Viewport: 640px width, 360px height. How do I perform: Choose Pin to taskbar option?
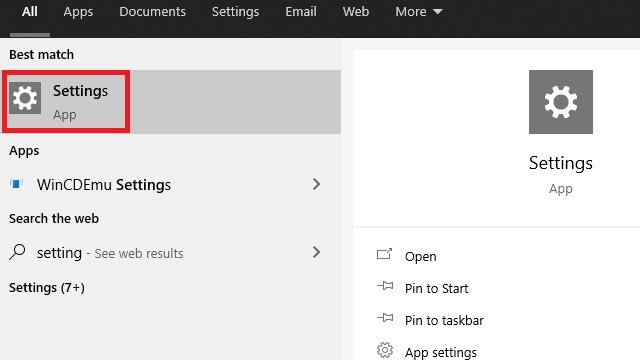tap(444, 320)
